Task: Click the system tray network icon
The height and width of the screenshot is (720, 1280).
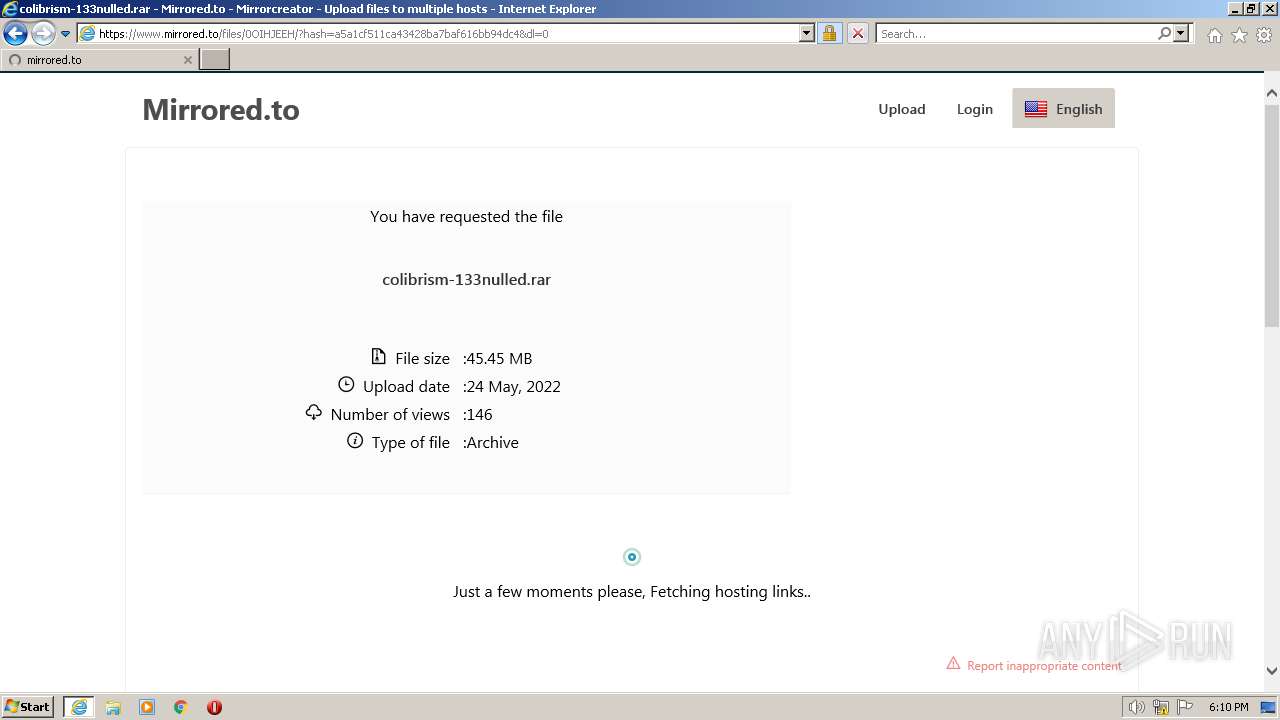Action: pos(1161,707)
